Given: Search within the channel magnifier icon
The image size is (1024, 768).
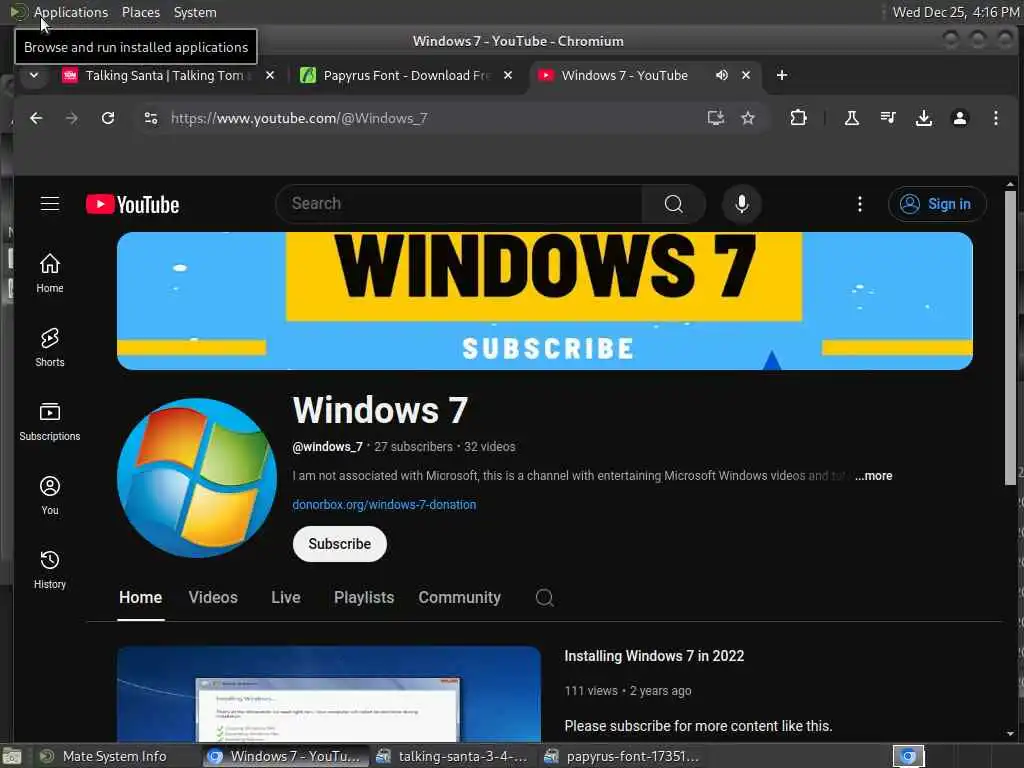Looking at the screenshot, I should coord(545,598).
